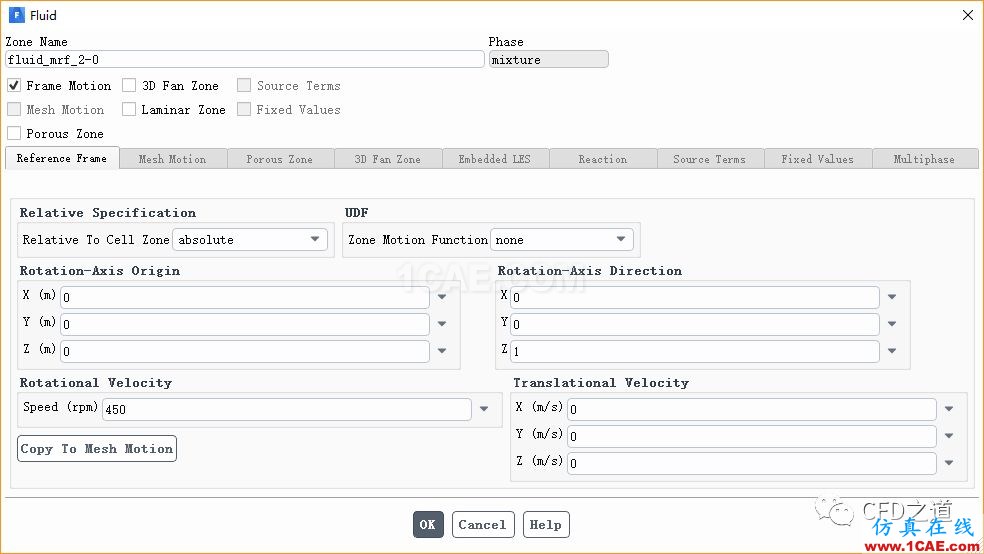Click Rotation-Axis Origin Y field
This screenshot has width=984, height=554.
pyautogui.click(x=245, y=324)
